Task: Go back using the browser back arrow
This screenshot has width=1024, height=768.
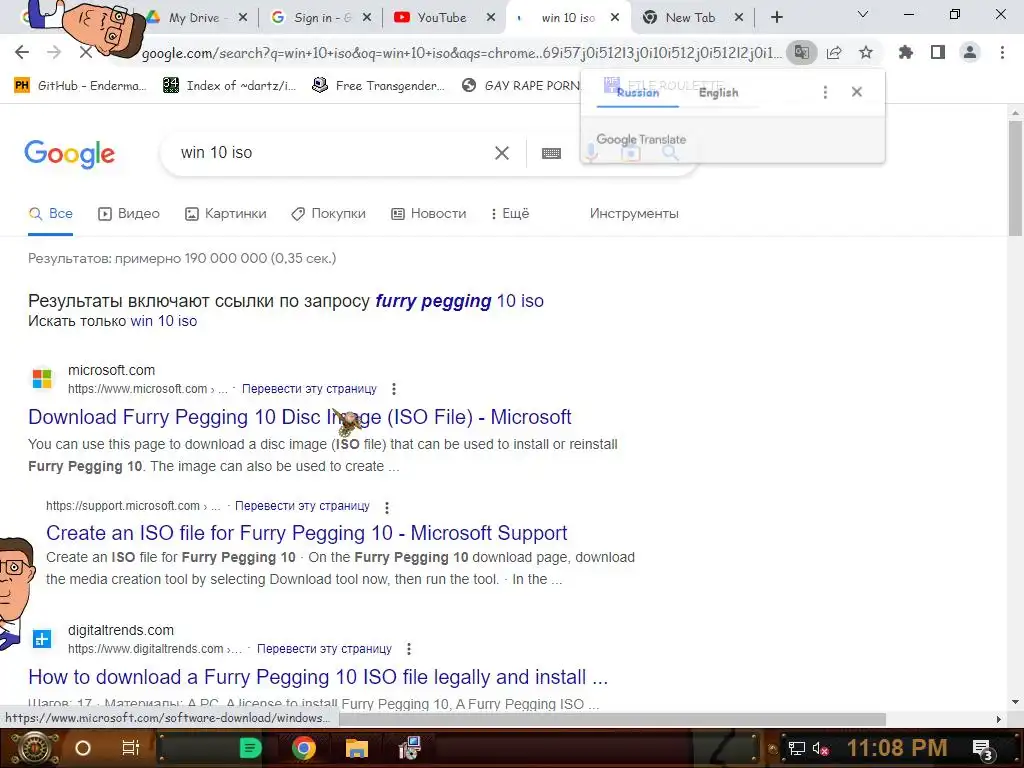Action: pyautogui.click(x=22, y=52)
